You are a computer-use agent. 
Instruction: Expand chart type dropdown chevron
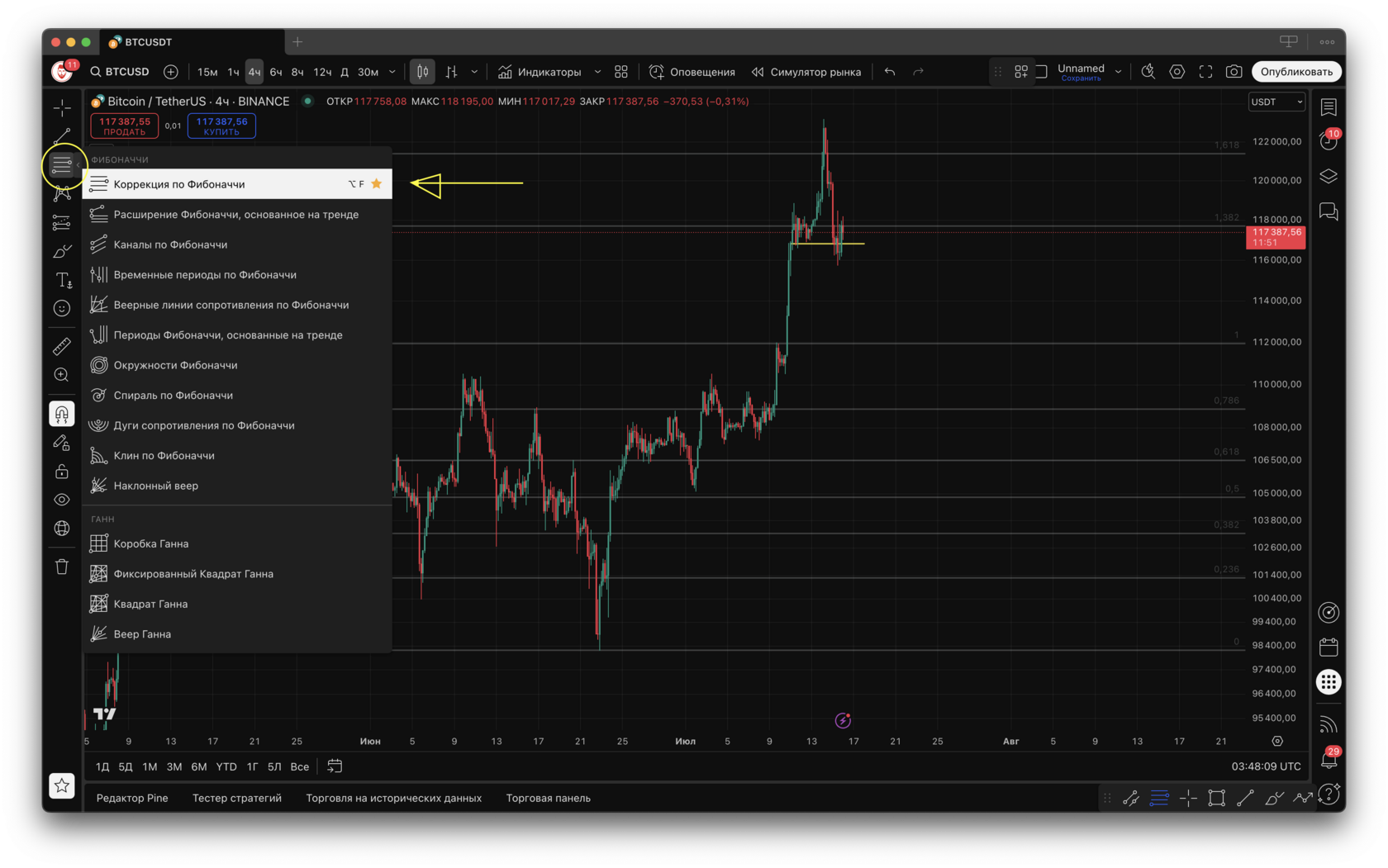click(474, 72)
